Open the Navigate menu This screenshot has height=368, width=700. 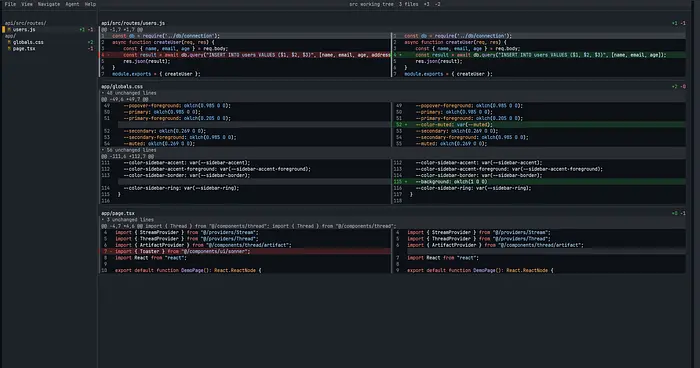pyautogui.click(x=49, y=4)
